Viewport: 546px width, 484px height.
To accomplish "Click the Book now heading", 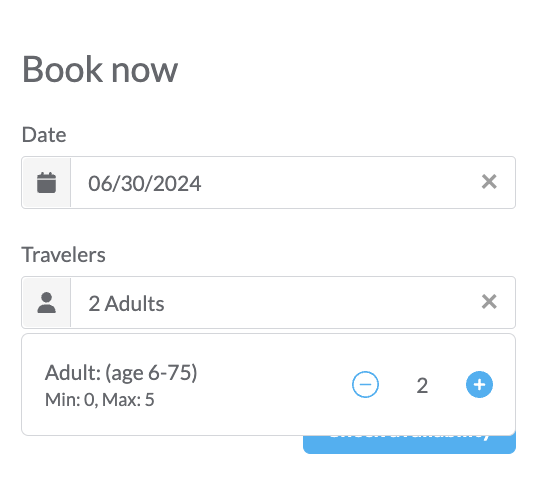I will [100, 69].
